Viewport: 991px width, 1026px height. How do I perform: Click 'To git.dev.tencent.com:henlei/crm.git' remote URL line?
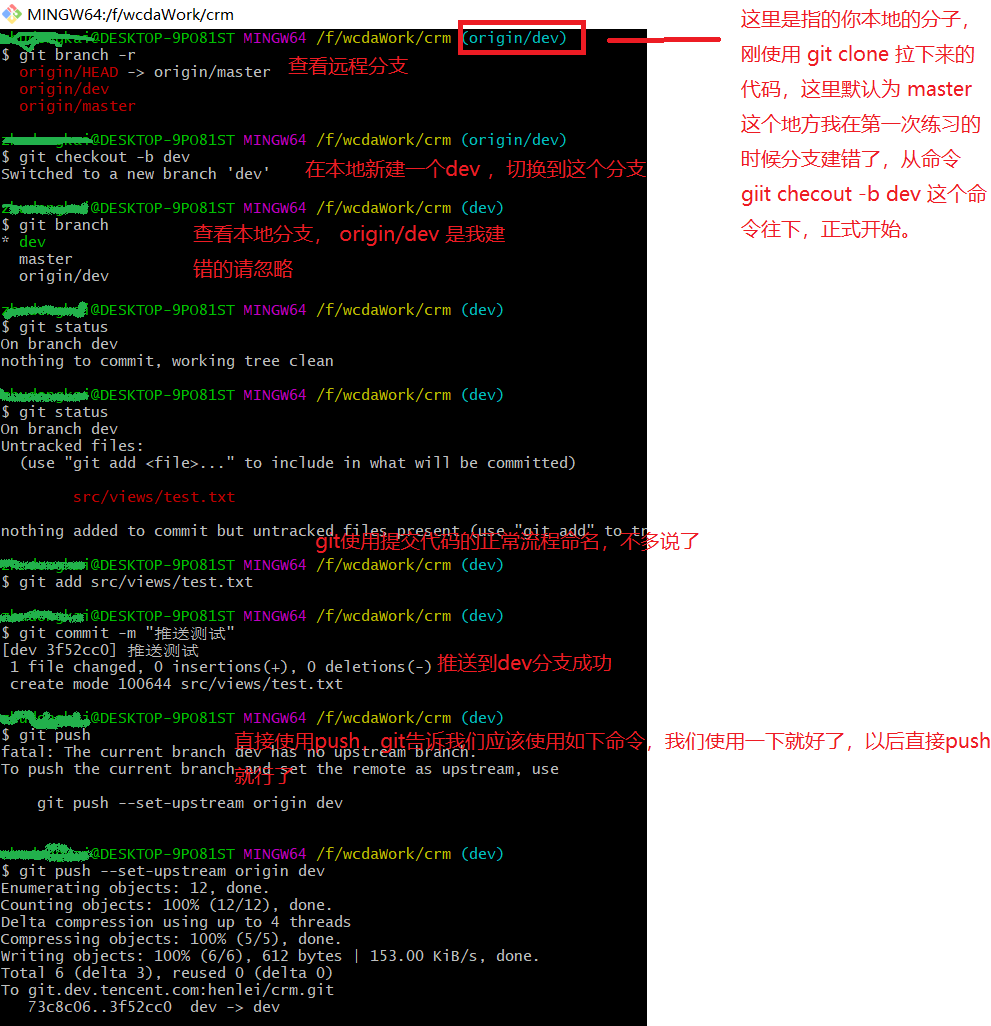167,991
